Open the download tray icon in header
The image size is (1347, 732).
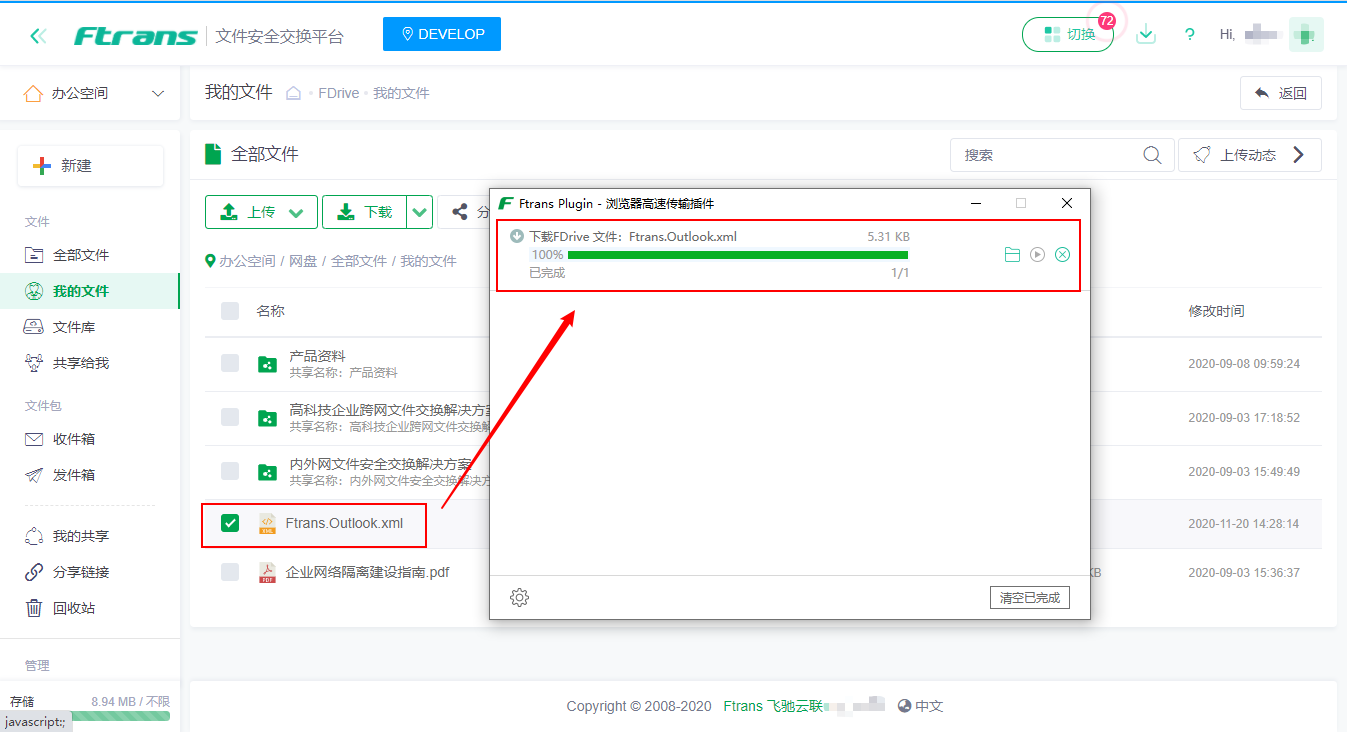tap(1146, 35)
